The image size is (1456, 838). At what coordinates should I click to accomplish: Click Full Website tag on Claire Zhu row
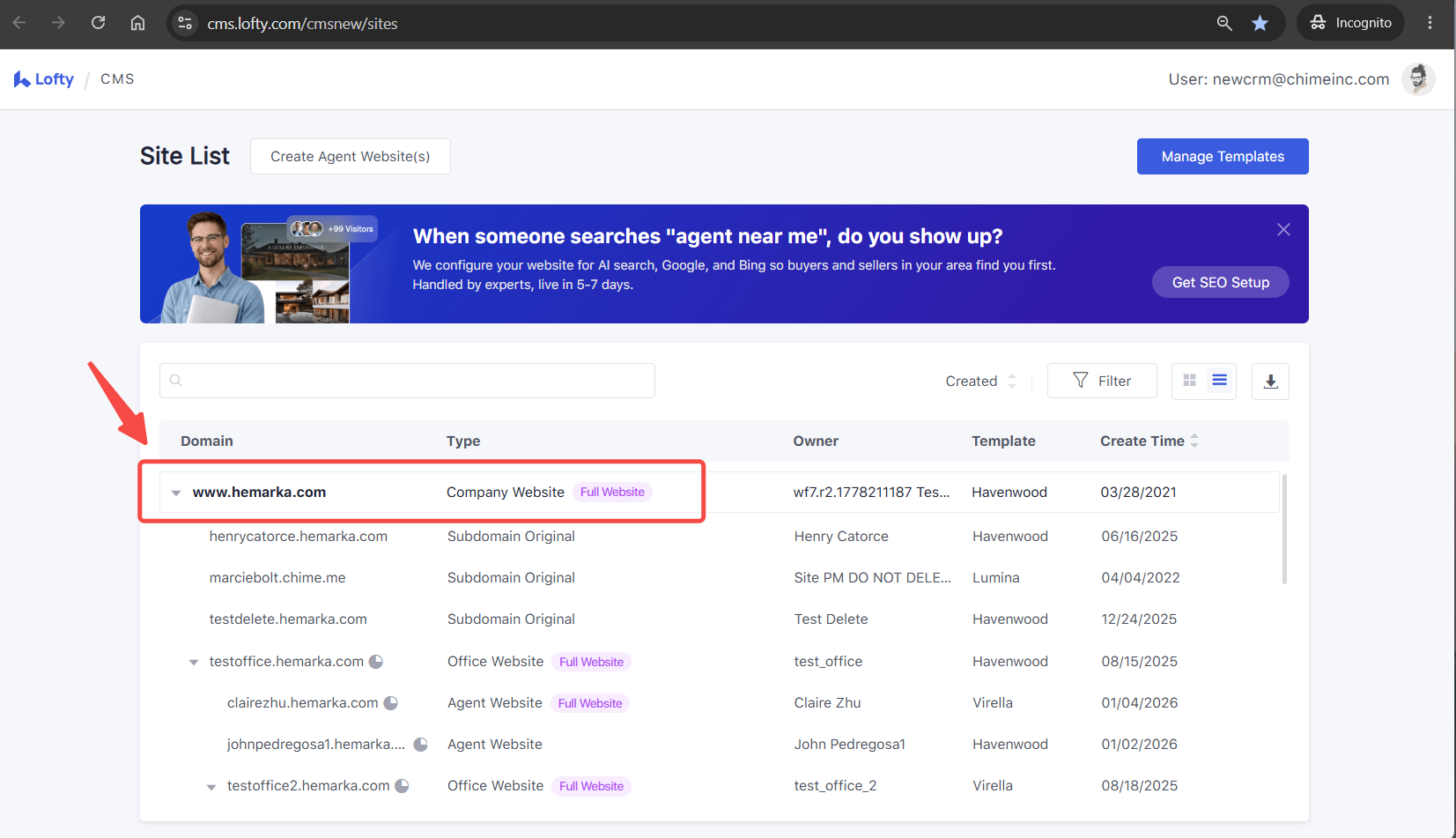tap(590, 703)
